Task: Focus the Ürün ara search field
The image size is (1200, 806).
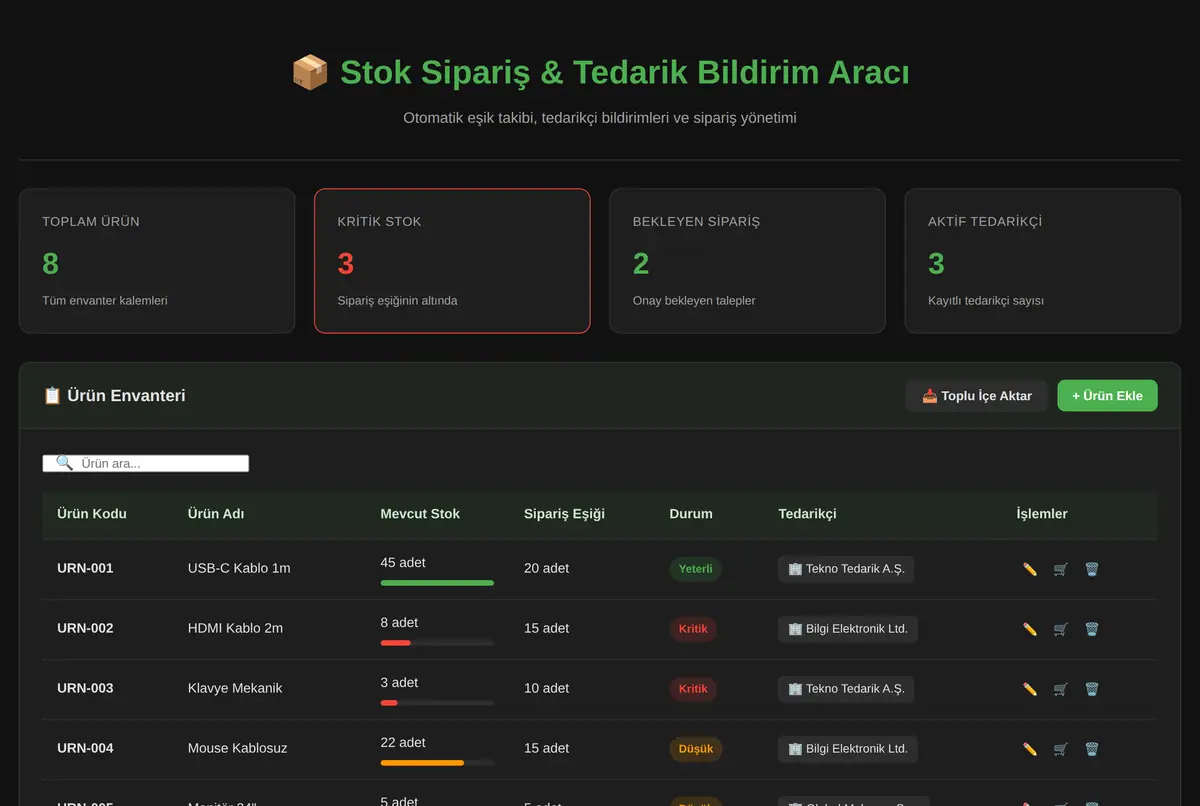Action: pyautogui.click(x=146, y=464)
